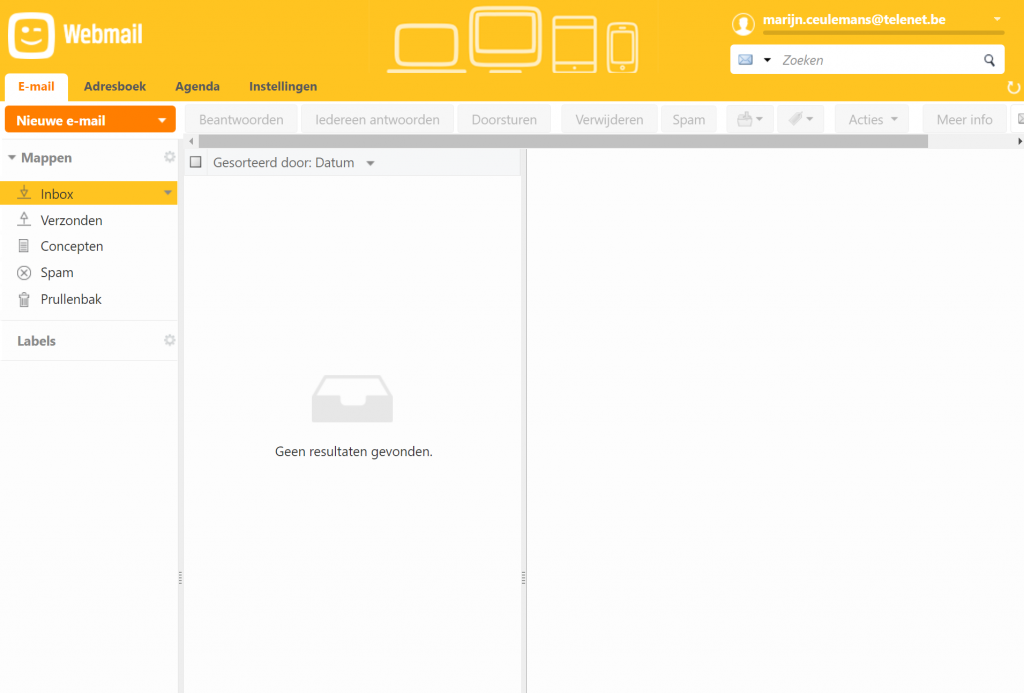The height and width of the screenshot is (693, 1024).
Task: Click the horizontal toolbar scrollbar thumb
Action: pos(564,141)
